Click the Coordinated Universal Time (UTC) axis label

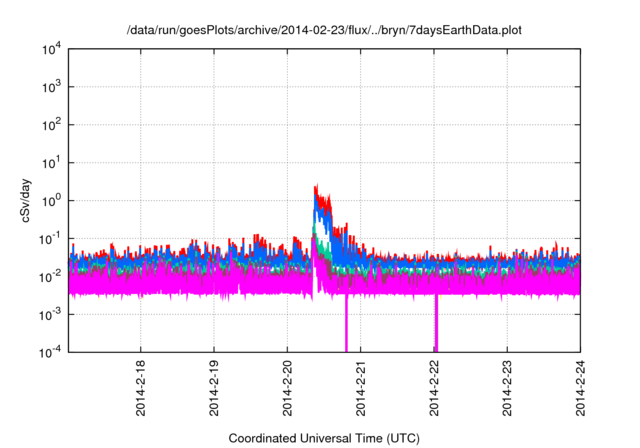point(324,438)
